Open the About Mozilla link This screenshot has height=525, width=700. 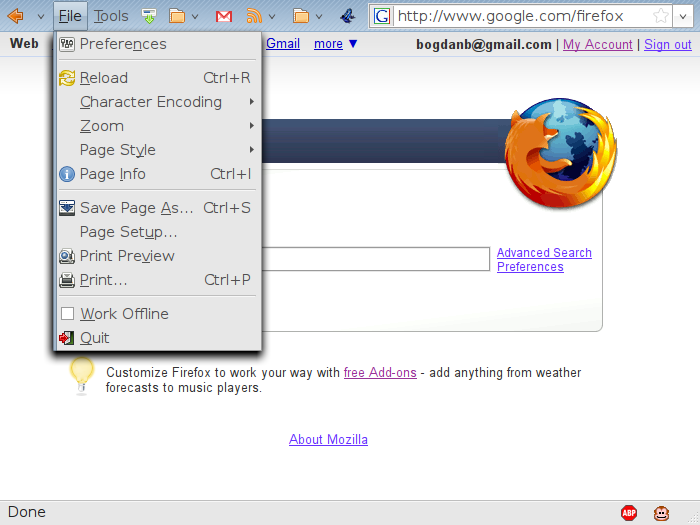pyautogui.click(x=328, y=440)
